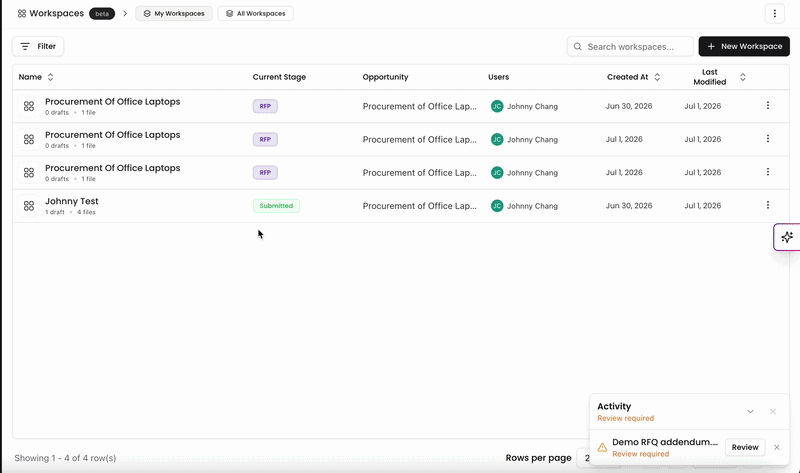Close the Activity panel
This screenshot has height=473, width=800.
[x=773, y=412]
